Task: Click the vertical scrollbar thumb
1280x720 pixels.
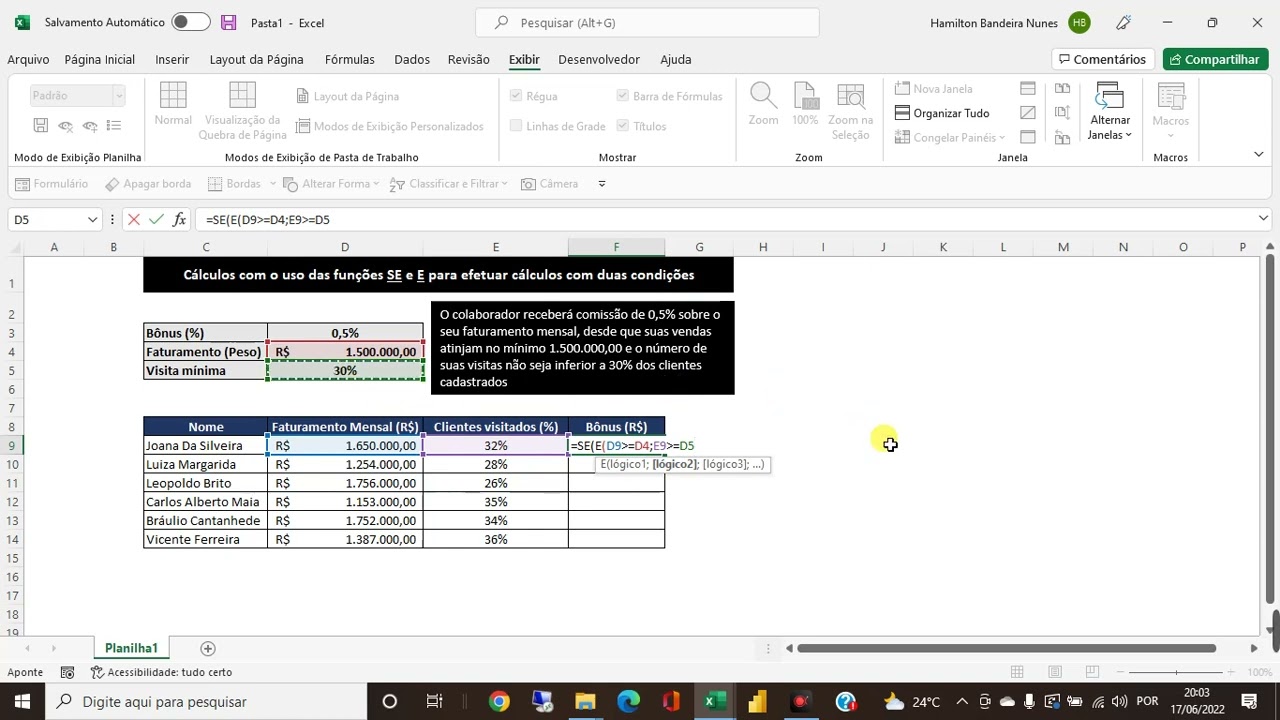Action: tap(1272, 430)
